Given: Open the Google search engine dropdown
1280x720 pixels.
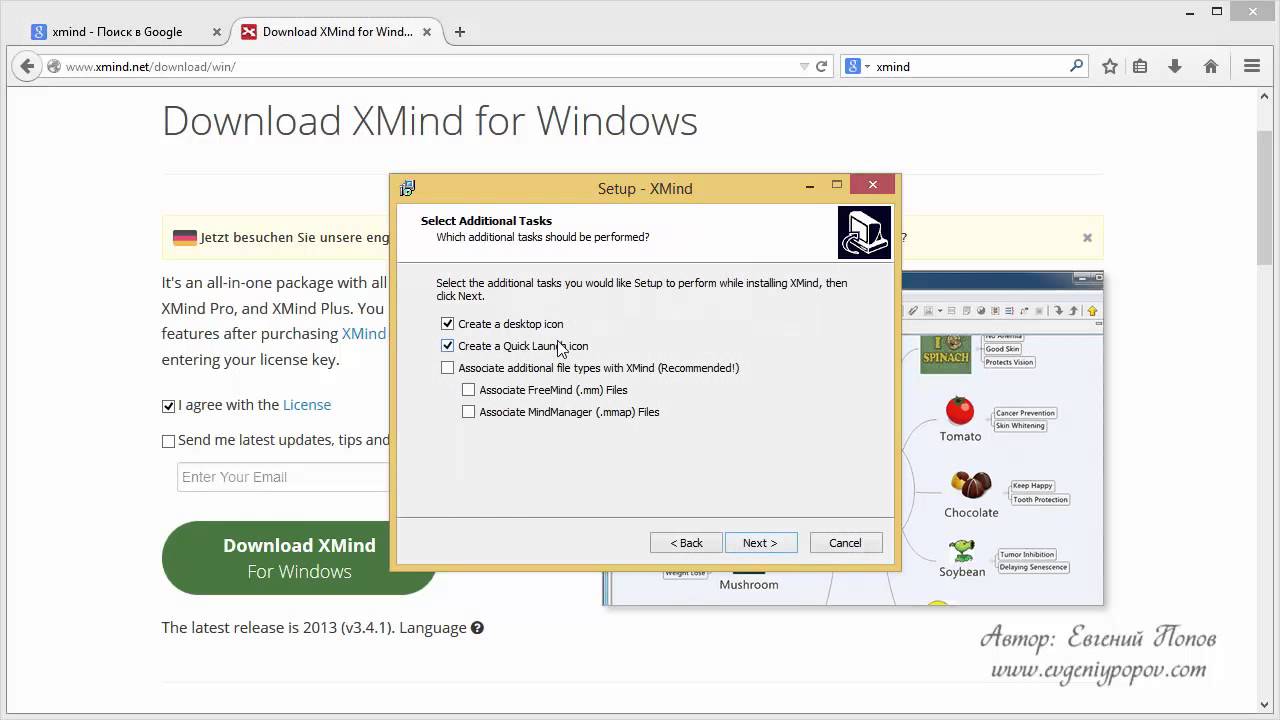Looking at the screenshot, I should pos(858,66).
